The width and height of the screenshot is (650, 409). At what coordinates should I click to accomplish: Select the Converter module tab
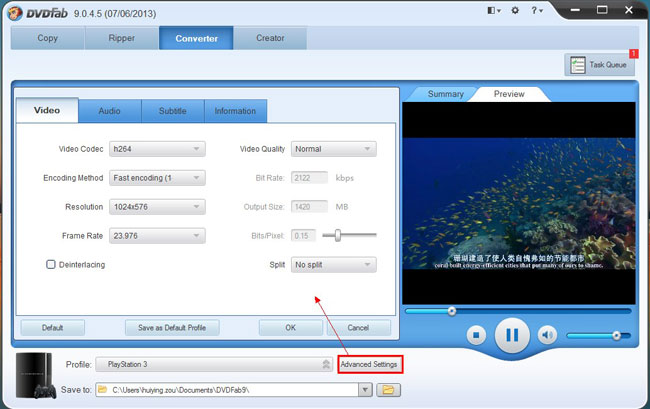[196, 38]
